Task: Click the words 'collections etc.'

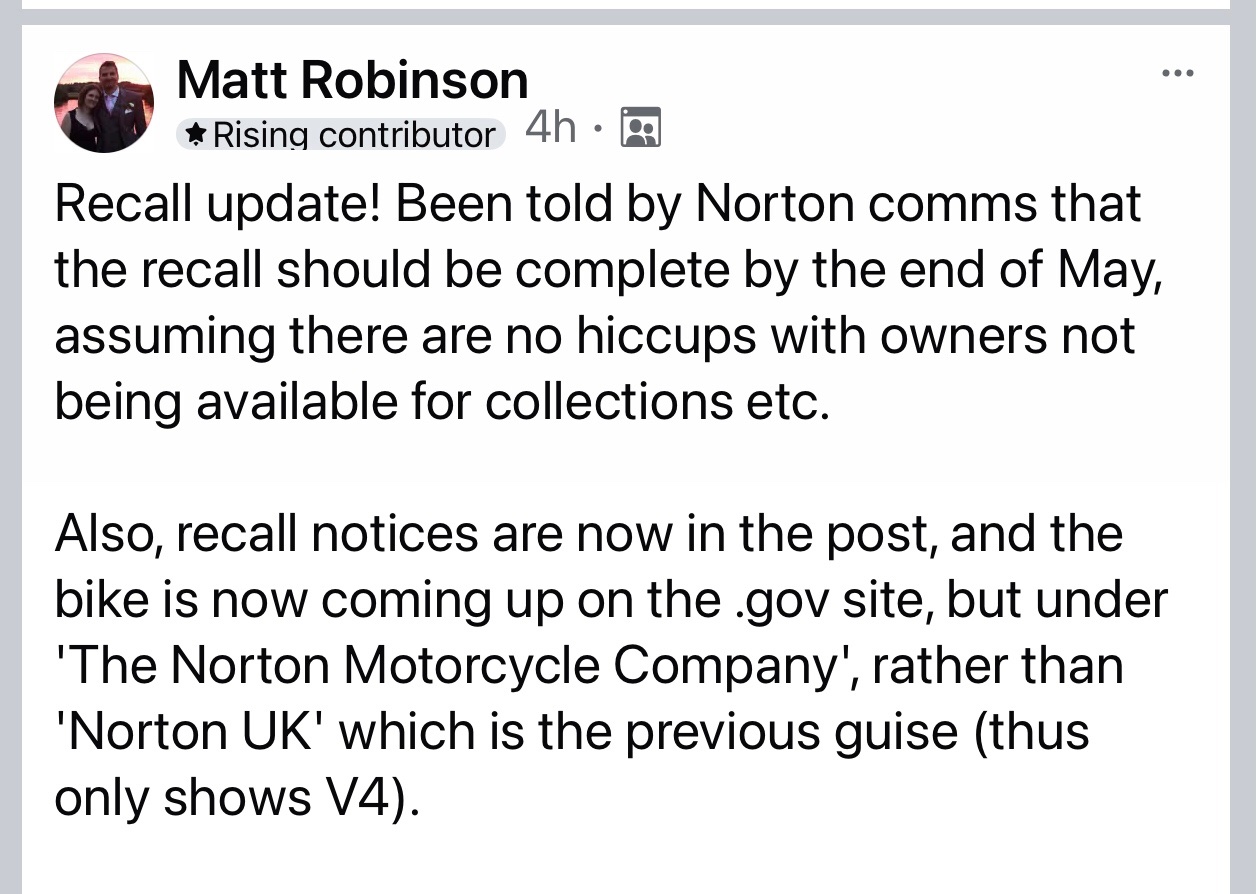Action: (x=658, y=401)
